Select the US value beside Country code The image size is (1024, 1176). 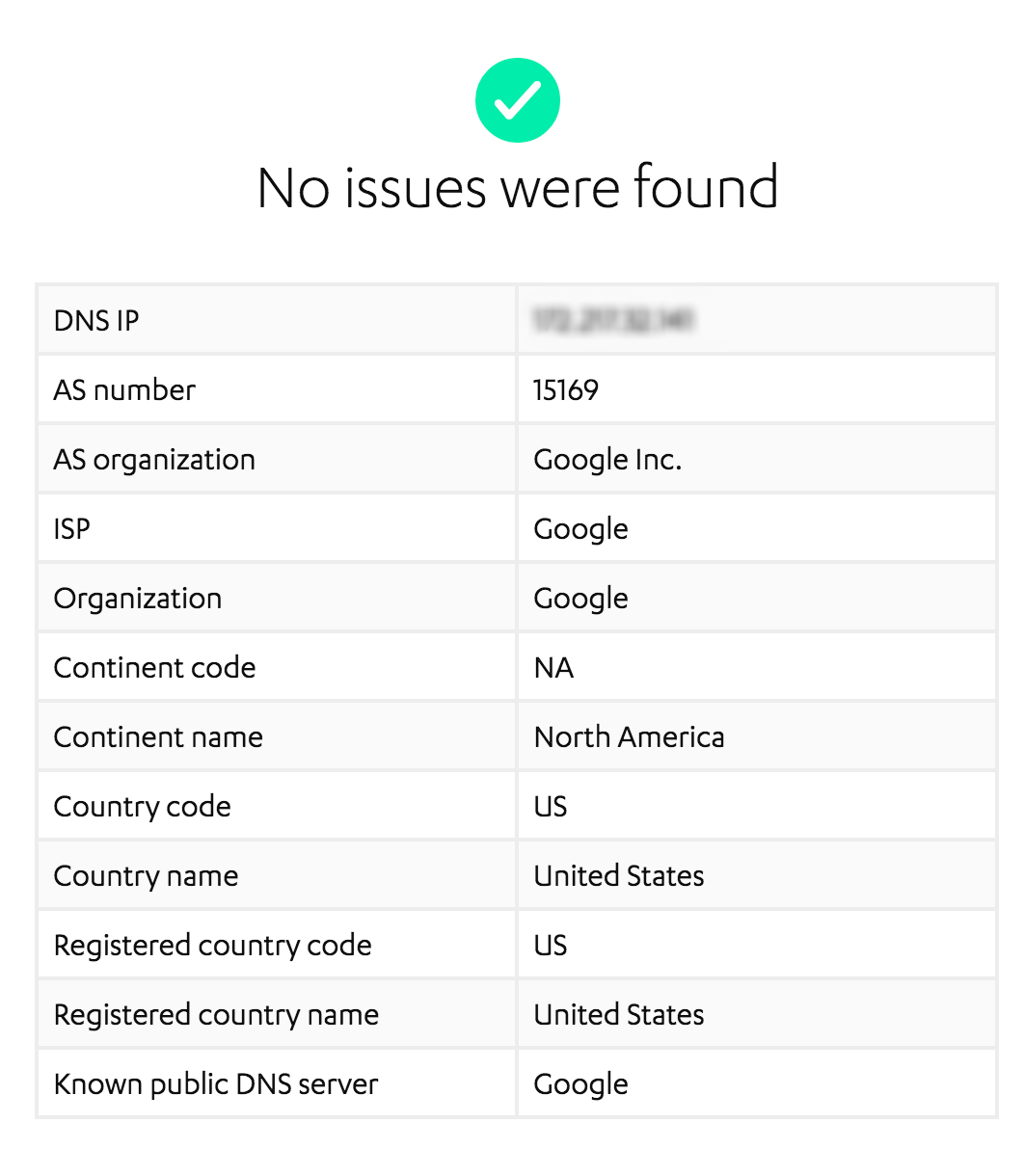point(551,806)
